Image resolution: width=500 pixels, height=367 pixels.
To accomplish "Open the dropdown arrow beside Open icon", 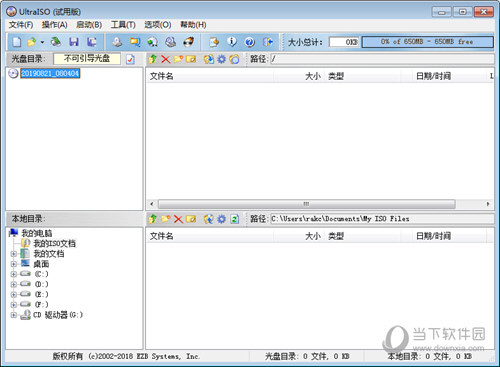I will 42,42.
